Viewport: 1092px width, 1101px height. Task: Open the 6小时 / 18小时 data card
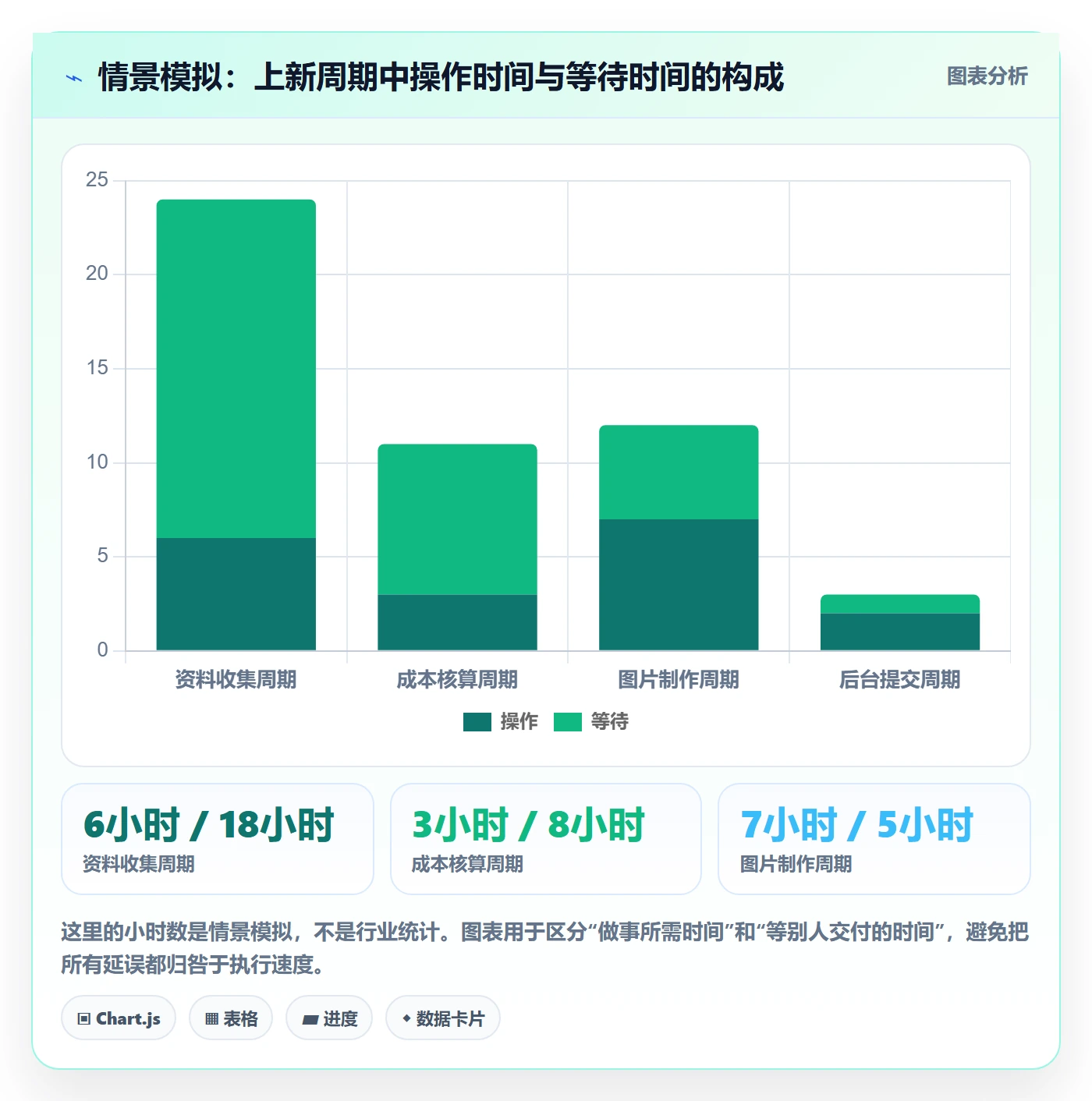[x=218, y=839]
